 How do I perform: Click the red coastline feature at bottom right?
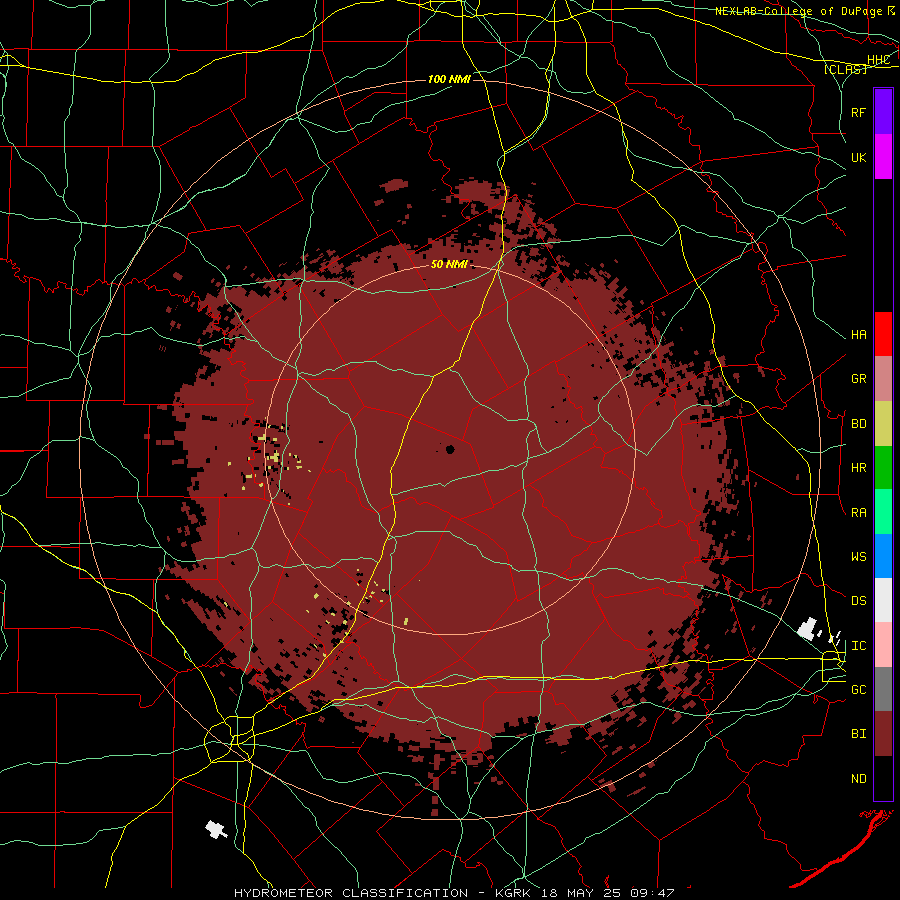pos(842,848)
